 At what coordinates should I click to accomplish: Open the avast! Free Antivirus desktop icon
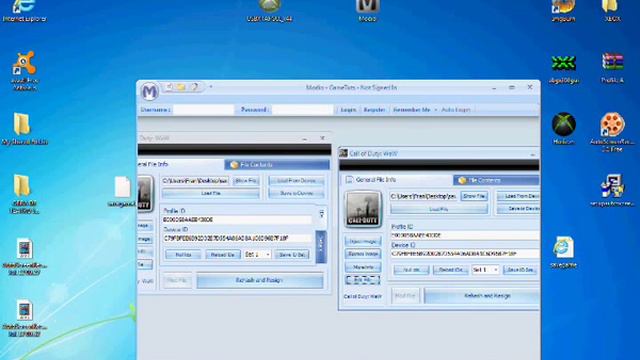tap(24, 70)
